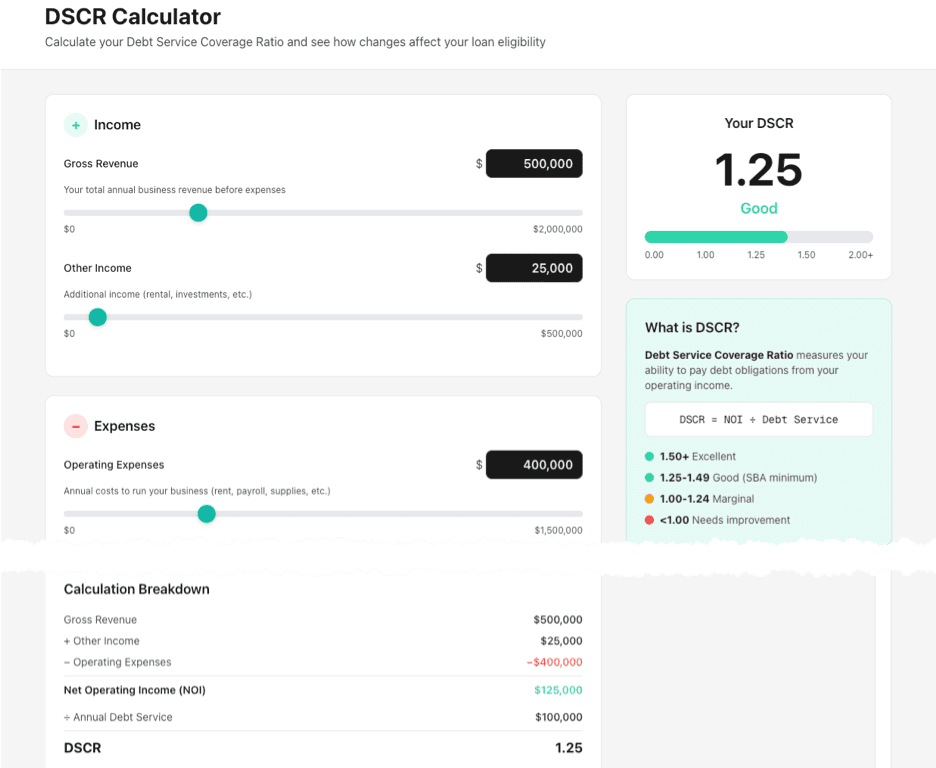
Task: Click the Operating Expenses slider handle
Action: 206,514
